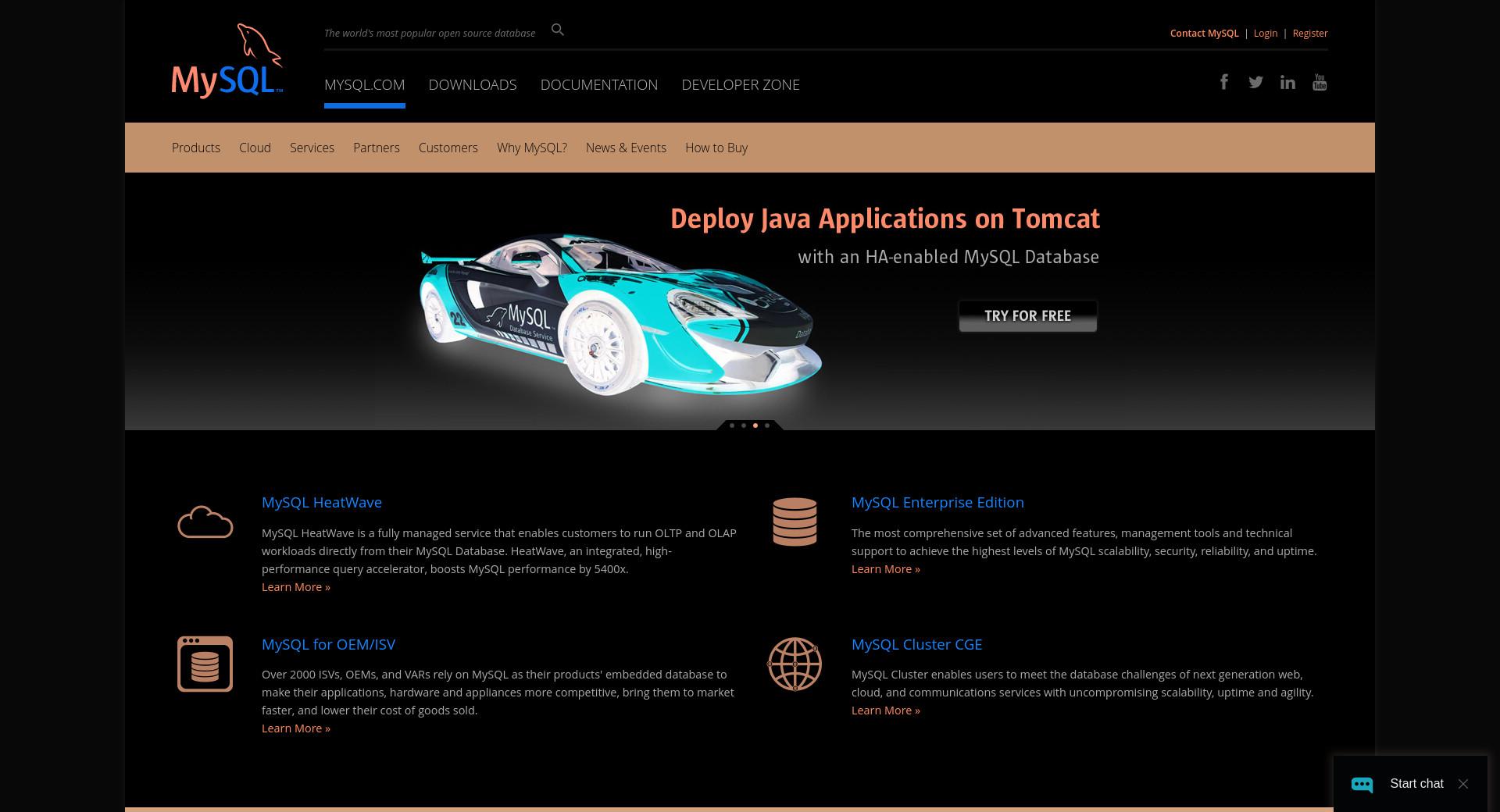Screen dimensions: 1500x812
Task: Open the Services menu item
Action: tap(312, 148)
